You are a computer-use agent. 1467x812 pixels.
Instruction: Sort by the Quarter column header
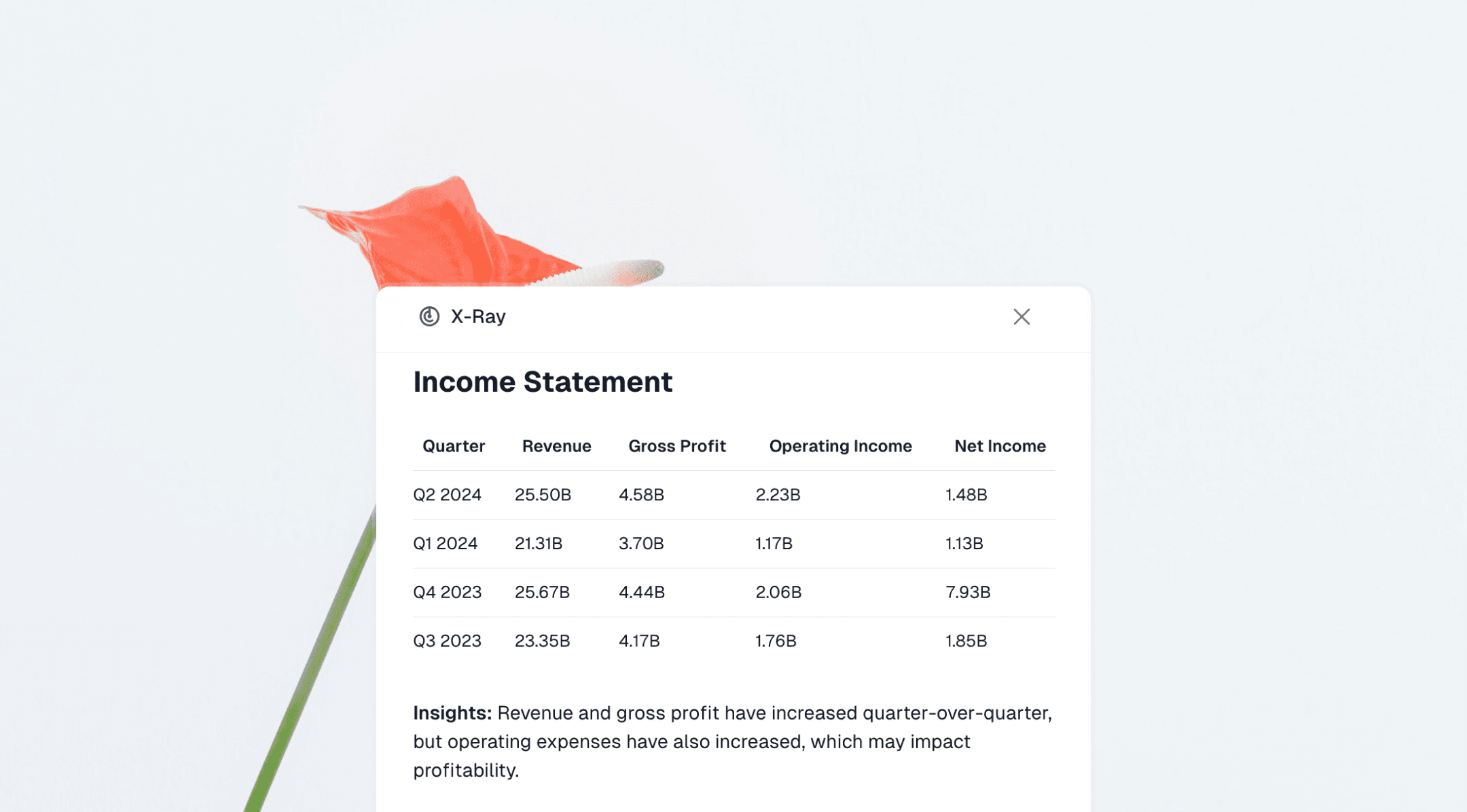[454, 446]
